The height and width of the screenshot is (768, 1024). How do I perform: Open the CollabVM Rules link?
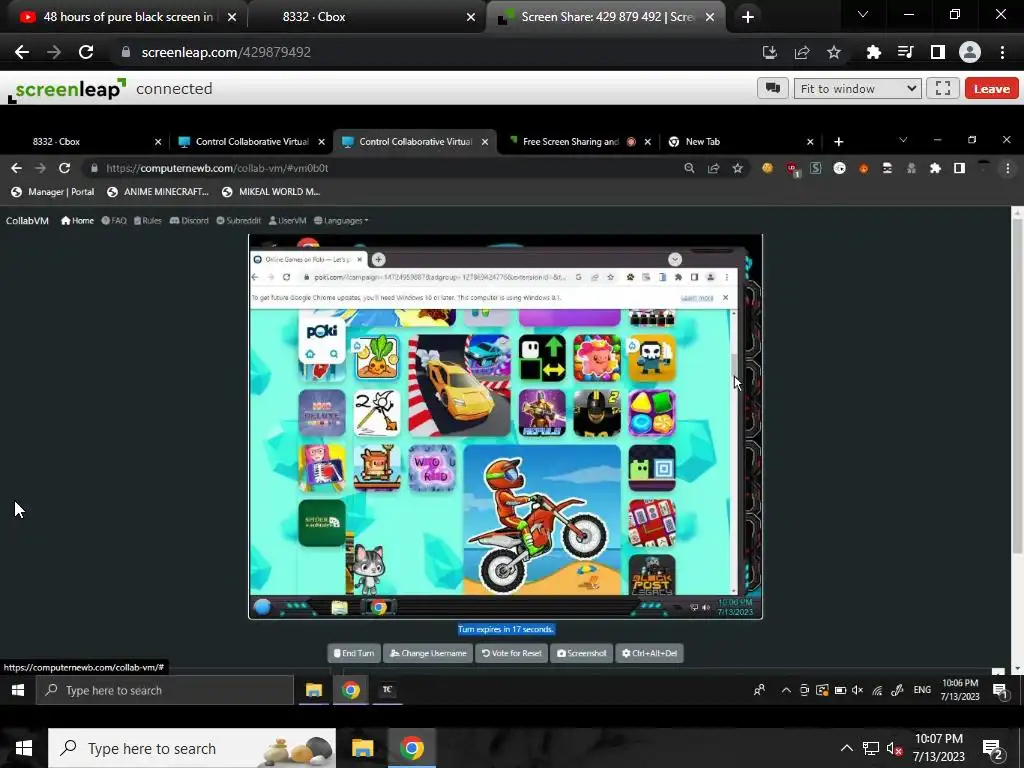pos(148,221)
